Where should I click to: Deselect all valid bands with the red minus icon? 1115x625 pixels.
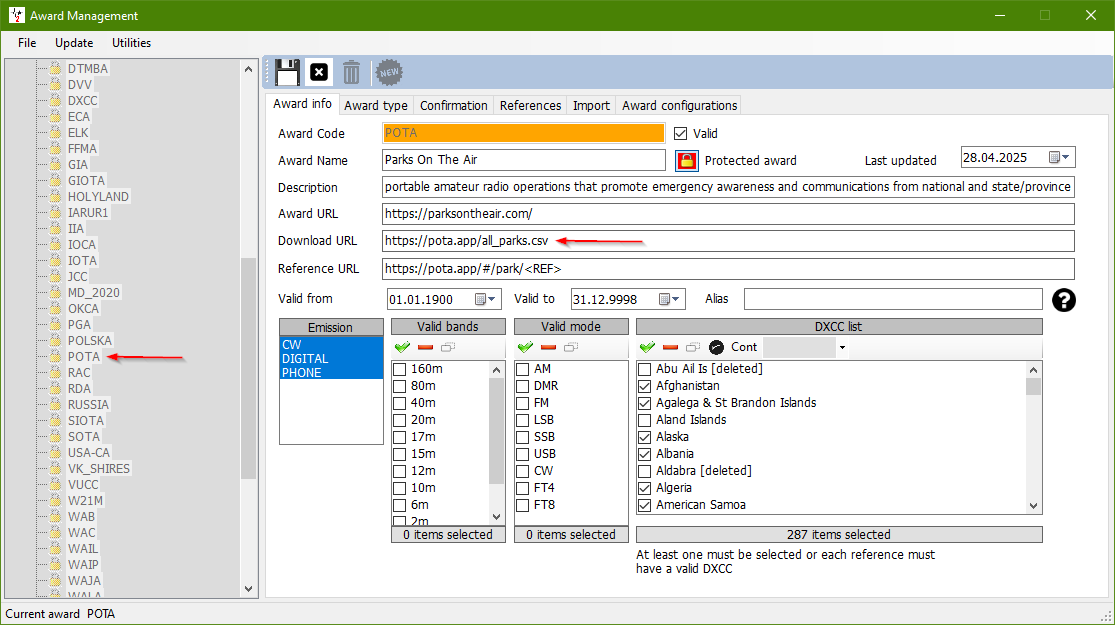(x=425, y=347)
